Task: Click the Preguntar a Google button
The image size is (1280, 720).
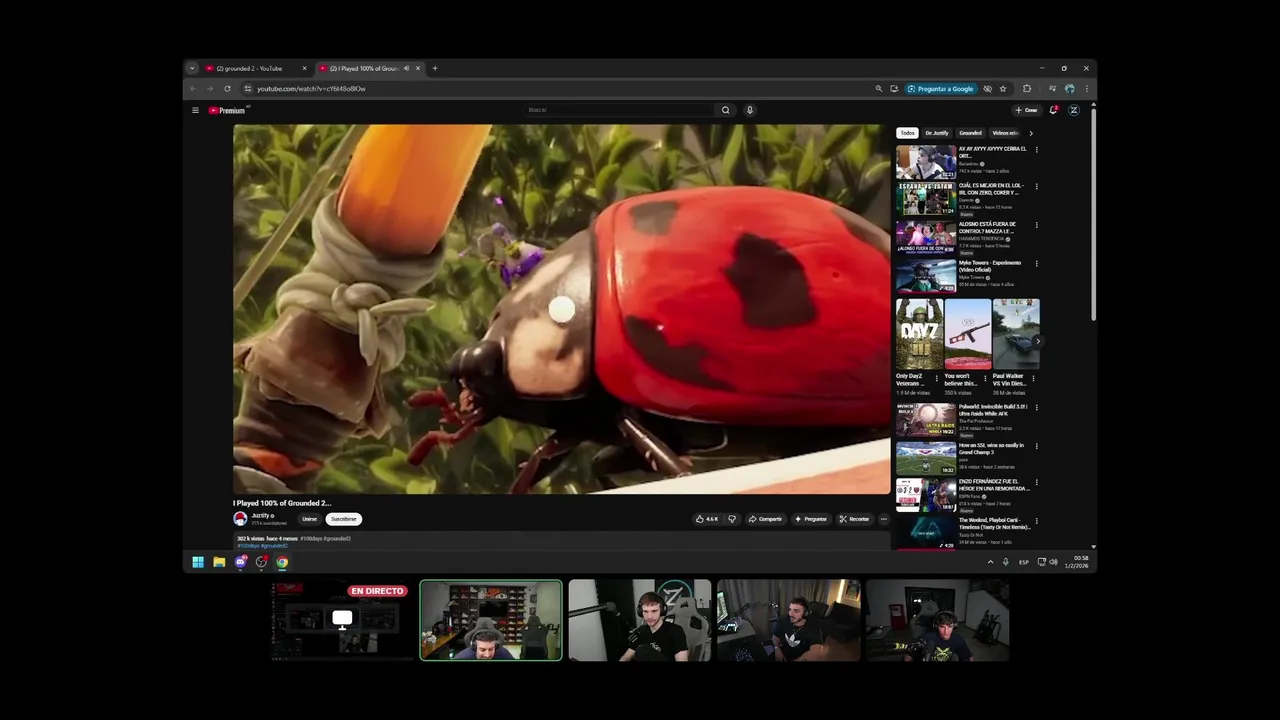Action: 941,88
